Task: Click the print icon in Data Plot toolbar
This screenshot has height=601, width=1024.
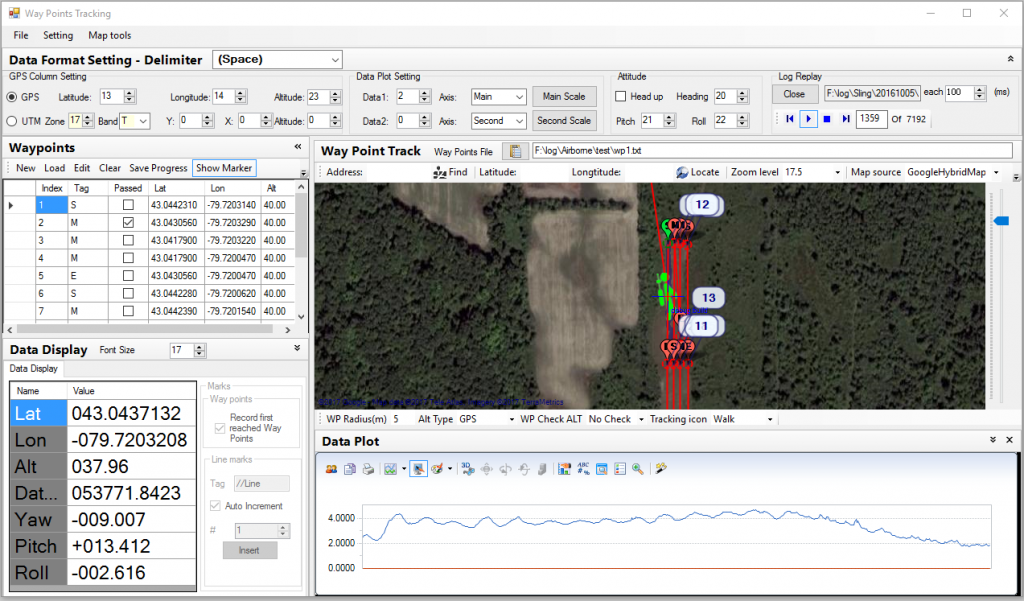Action: pos(367,468)
